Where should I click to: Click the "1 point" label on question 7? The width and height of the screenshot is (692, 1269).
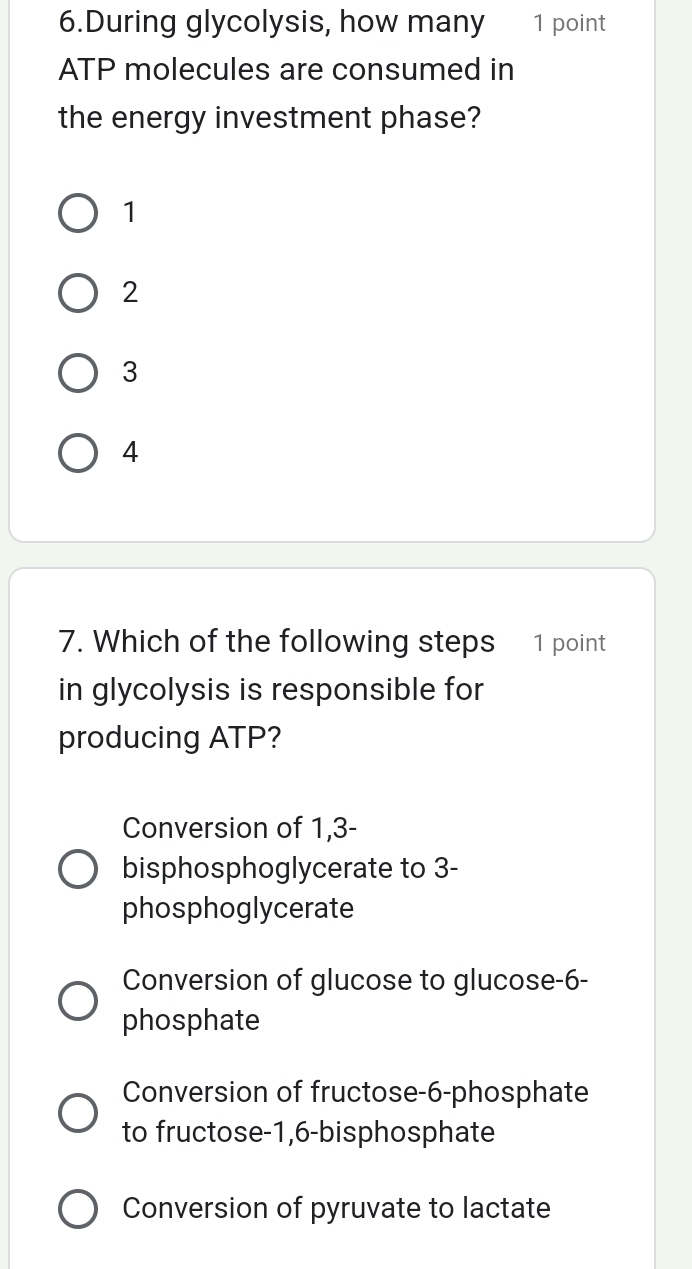(x=569, y=642)
